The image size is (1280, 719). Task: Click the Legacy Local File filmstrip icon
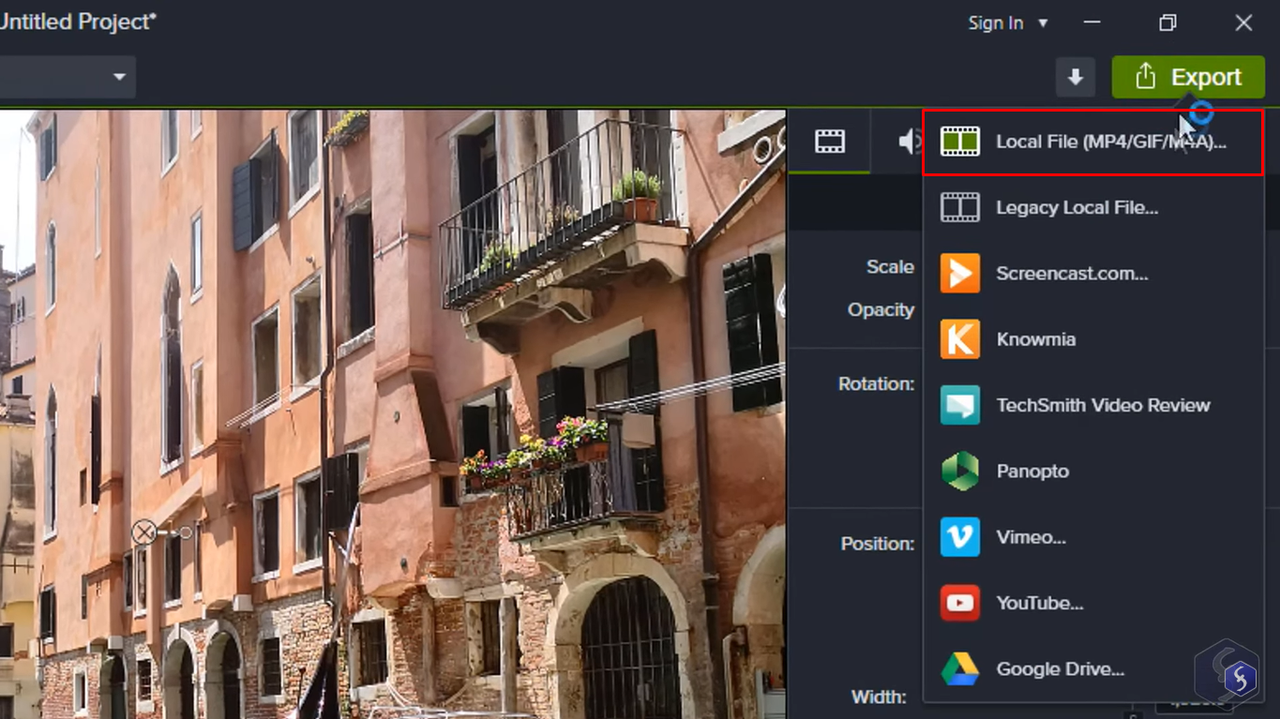point(960,208)
